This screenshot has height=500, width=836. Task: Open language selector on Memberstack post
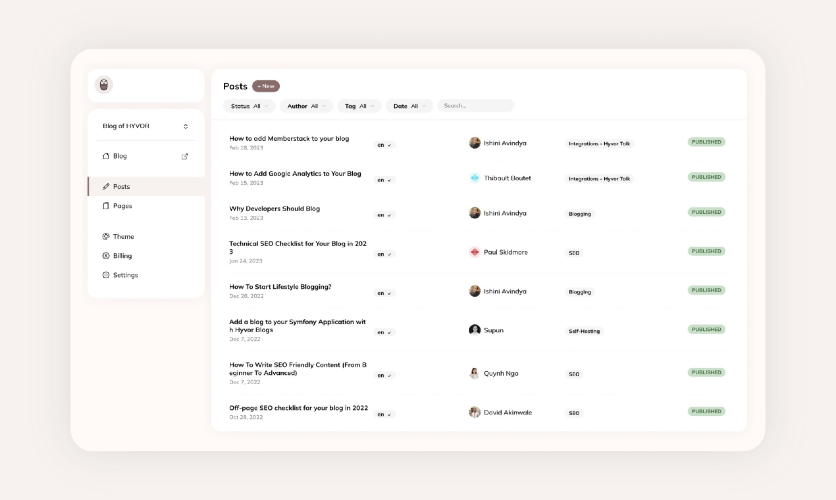pyautogui.click(x=384, y=145)
